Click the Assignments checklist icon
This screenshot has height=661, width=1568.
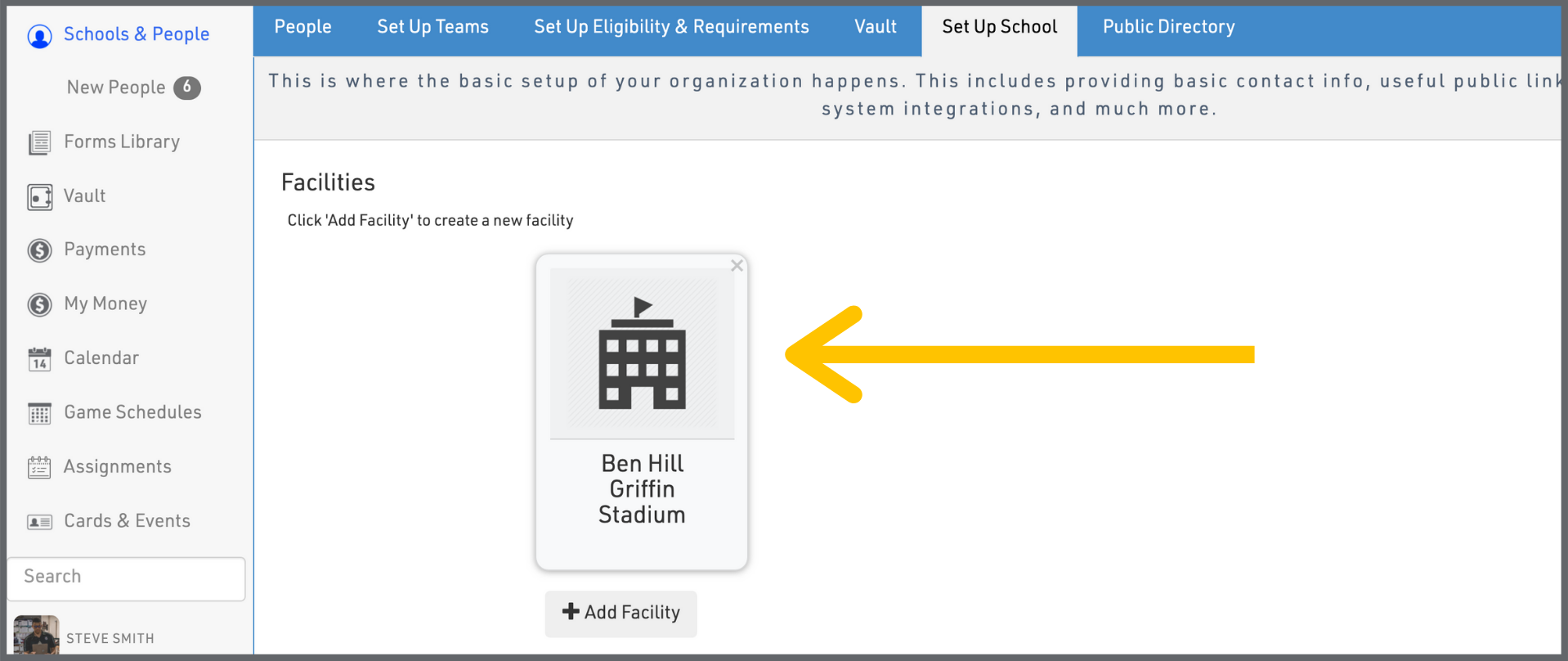tap(39, 467)
